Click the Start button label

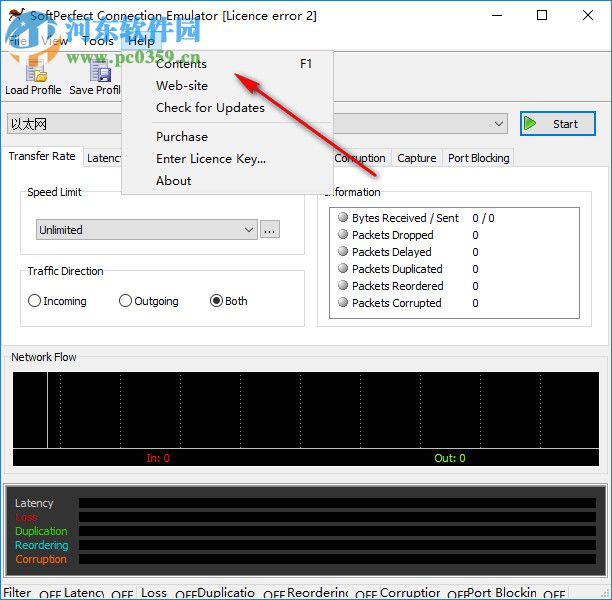tap(565, 124)
